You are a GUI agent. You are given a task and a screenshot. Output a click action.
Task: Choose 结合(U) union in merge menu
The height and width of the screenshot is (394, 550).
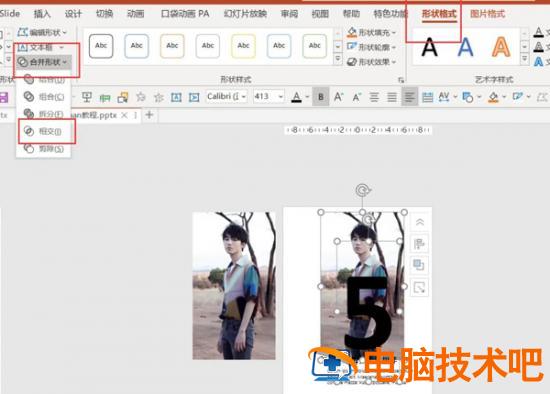44,80
